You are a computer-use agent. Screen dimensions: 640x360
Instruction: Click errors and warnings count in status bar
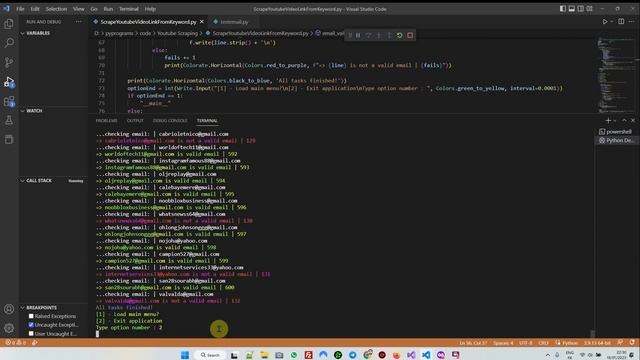pyautogui.click(x=16, y=343)
